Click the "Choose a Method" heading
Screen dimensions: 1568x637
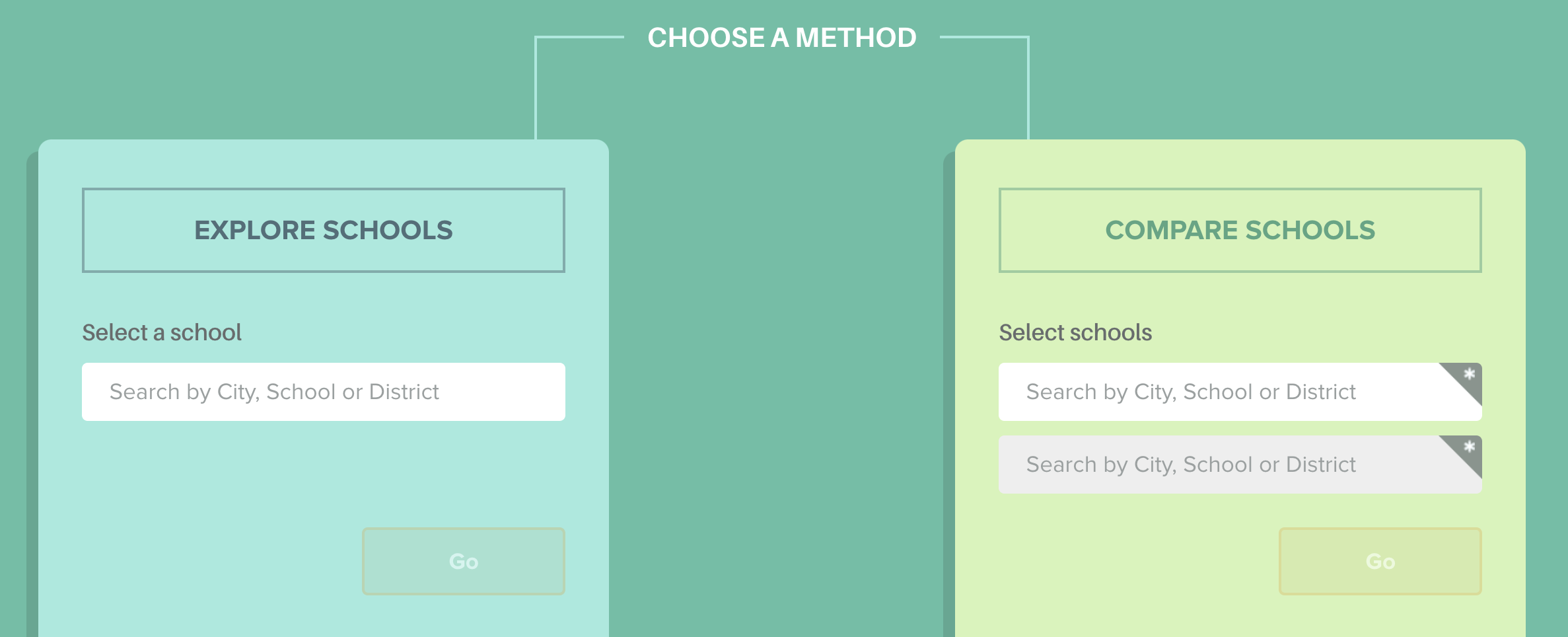click(782, 38)
